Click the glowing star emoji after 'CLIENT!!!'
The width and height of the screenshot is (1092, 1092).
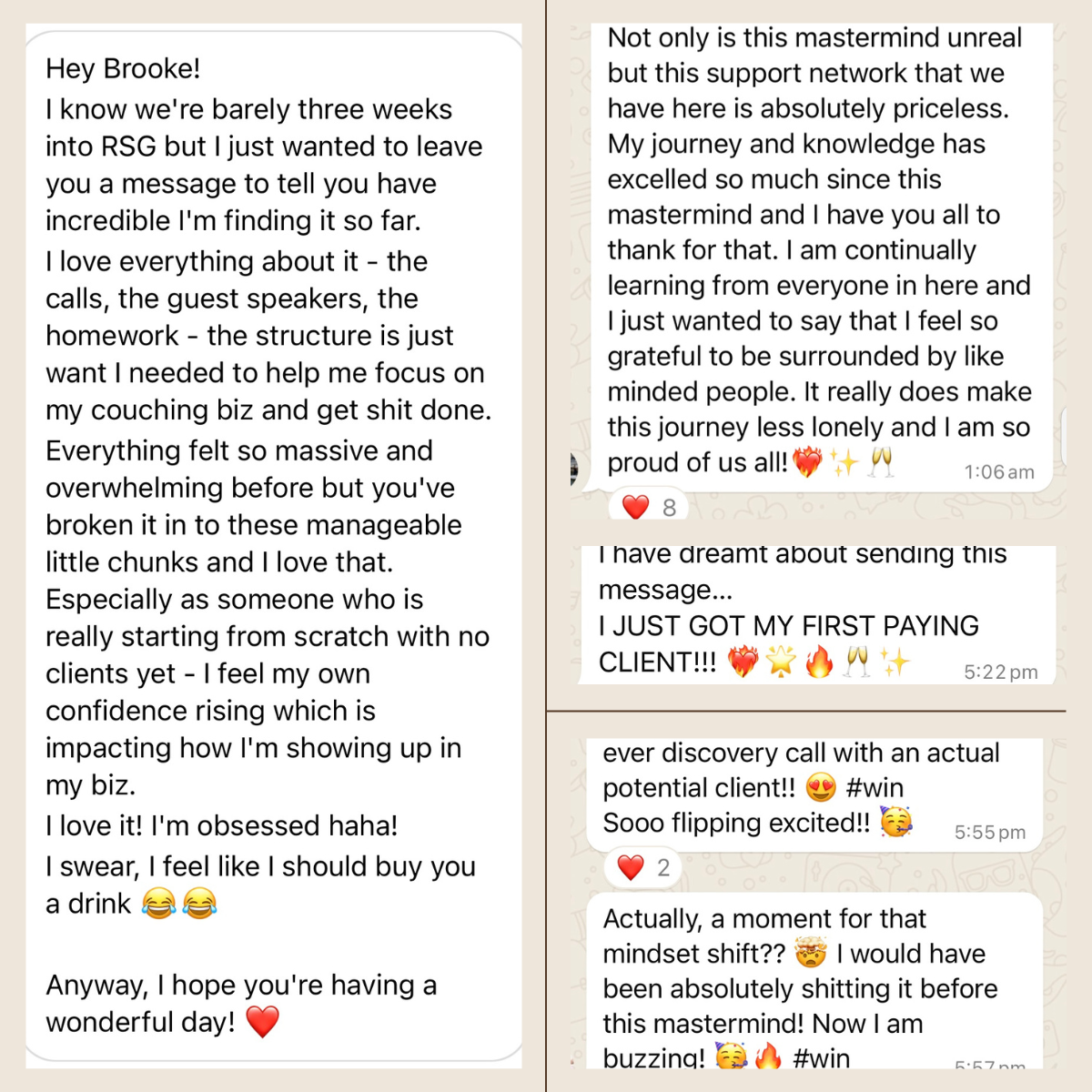[x=781, y=662]
